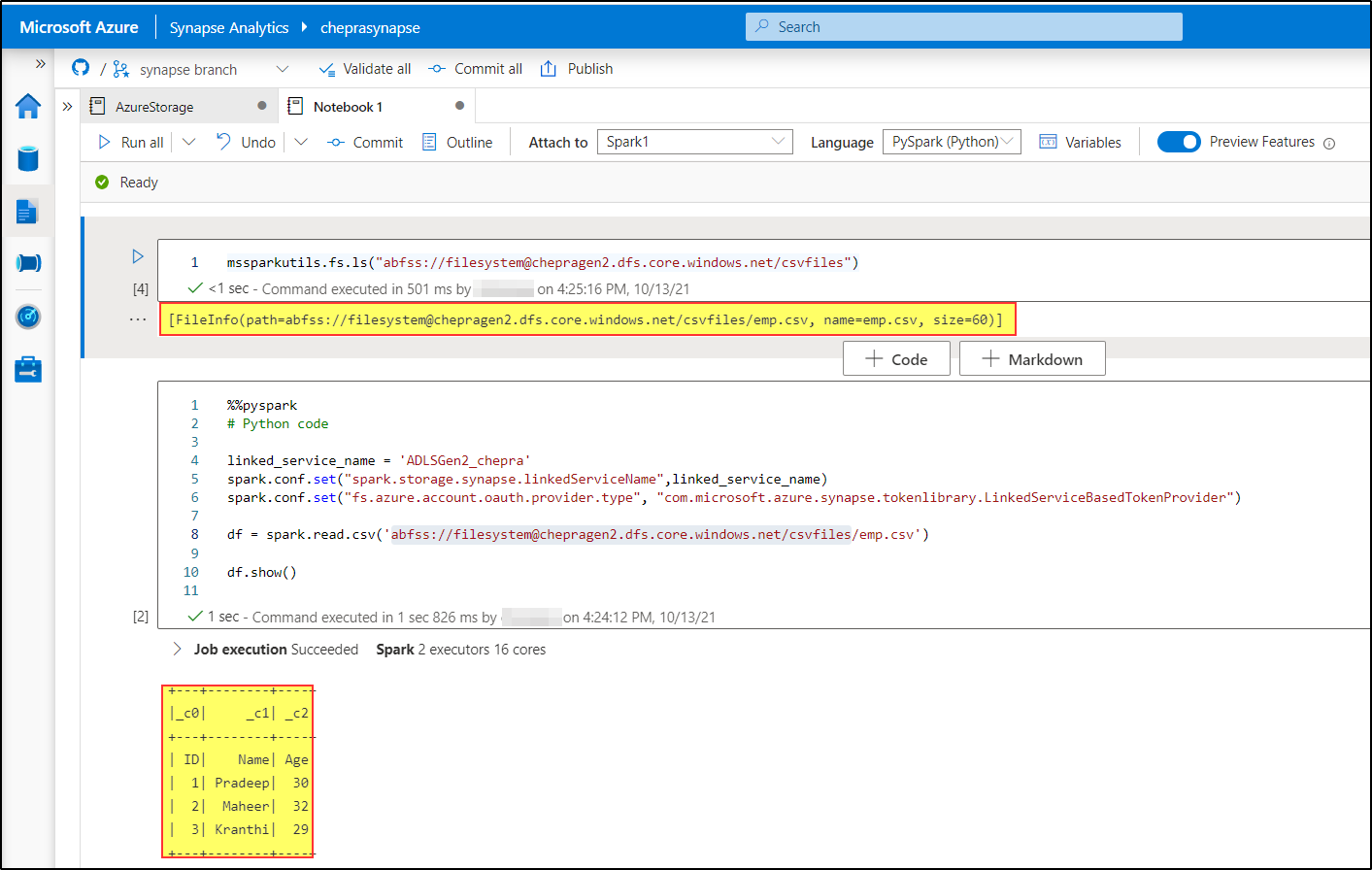Open the Data hub database icon
The height and width of the screenshot is (870, 1372).
(28, 158)
